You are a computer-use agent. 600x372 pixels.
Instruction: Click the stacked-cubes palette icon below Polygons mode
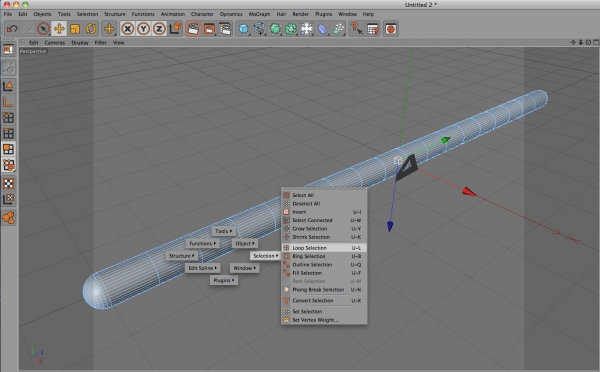(x=8, y=165)
